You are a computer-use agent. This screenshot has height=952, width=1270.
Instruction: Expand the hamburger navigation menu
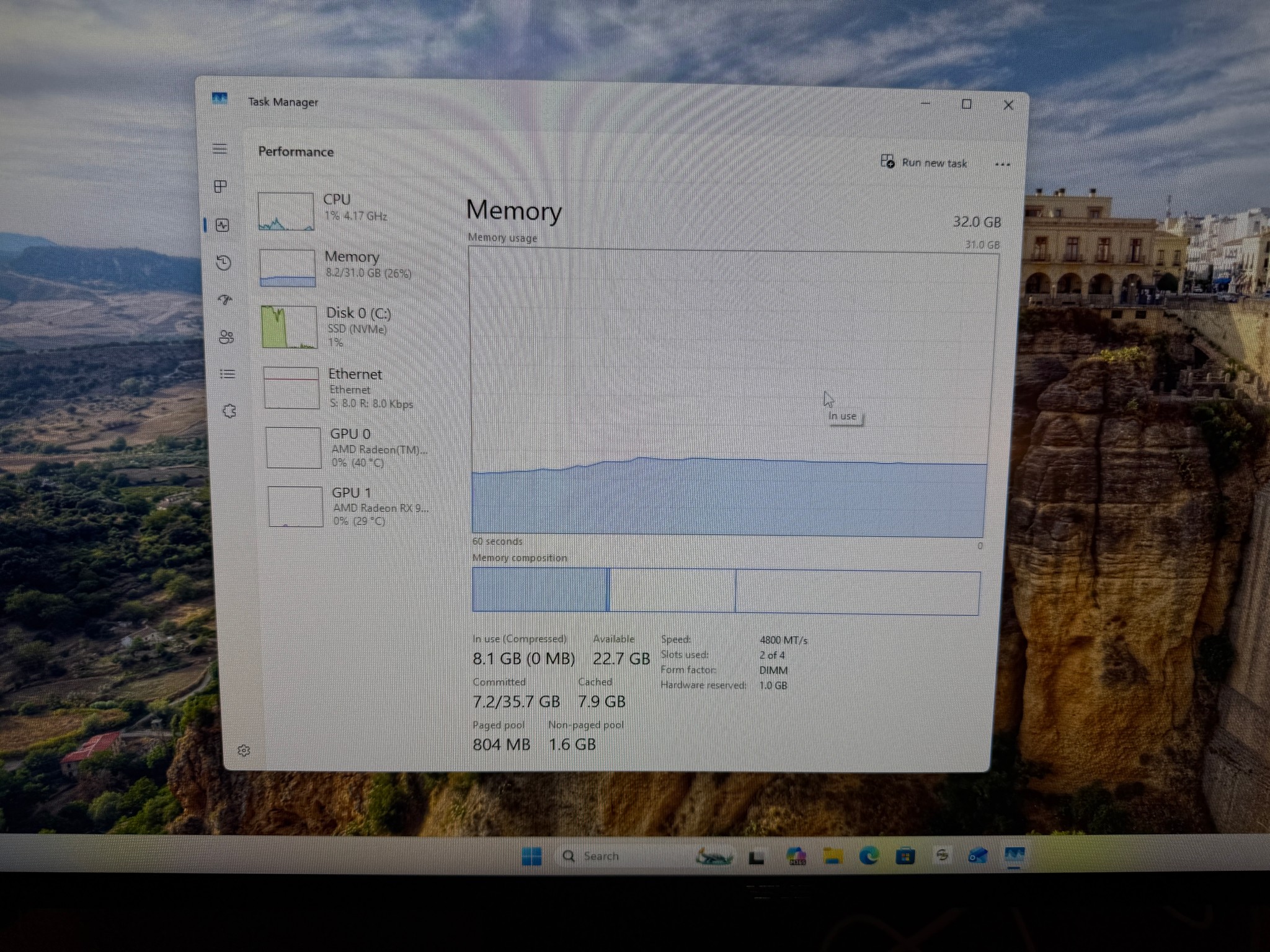tap(220, 149)
